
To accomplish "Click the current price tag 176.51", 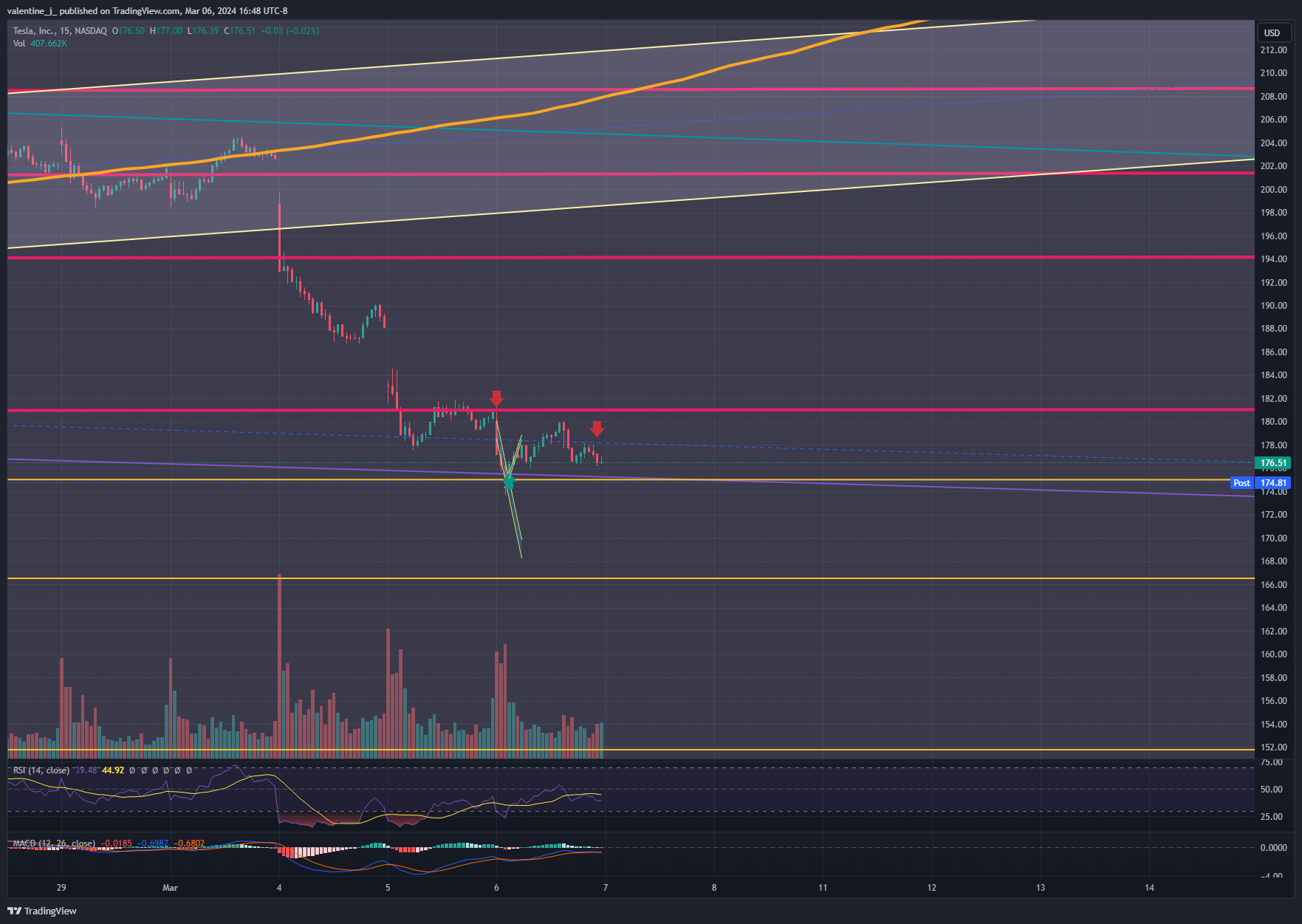I will (x=1273, y=463).
